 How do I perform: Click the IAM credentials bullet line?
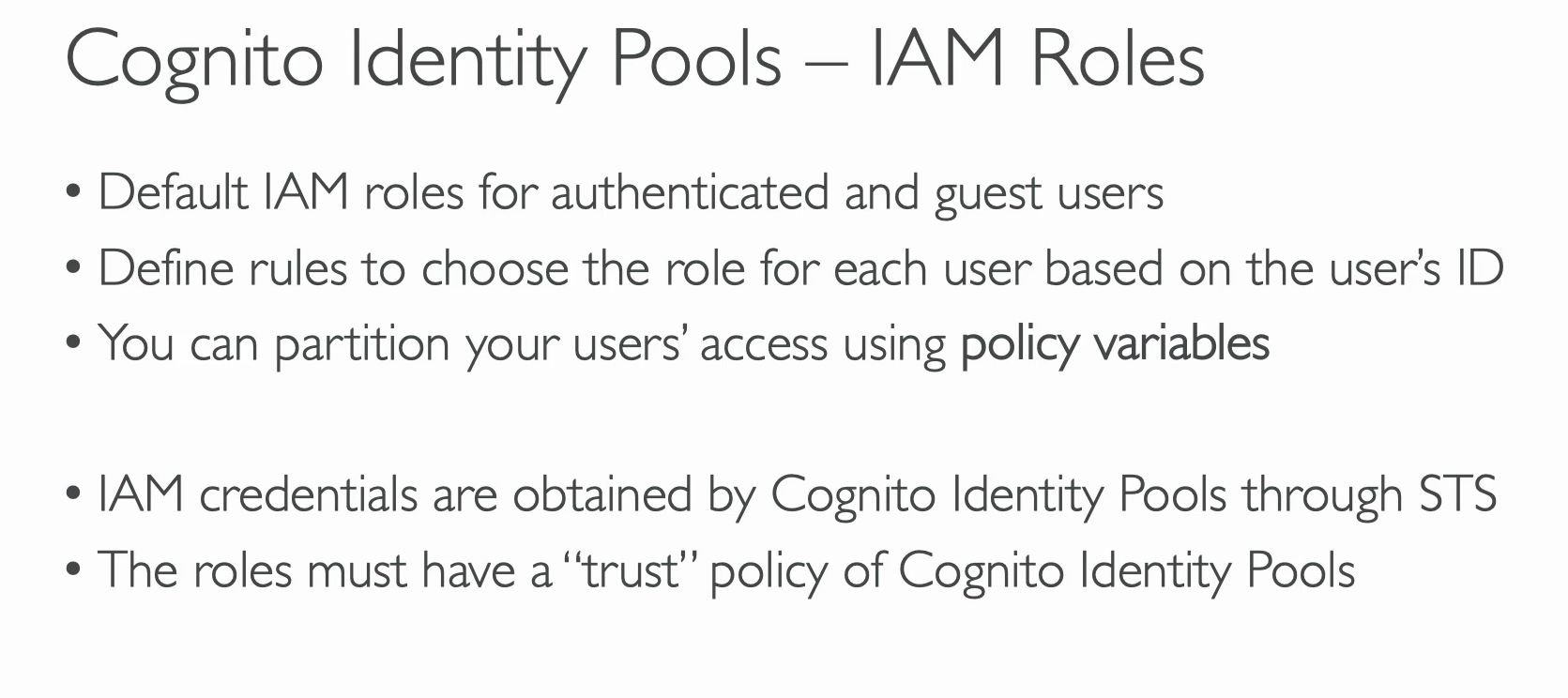(x=797, y=495)
